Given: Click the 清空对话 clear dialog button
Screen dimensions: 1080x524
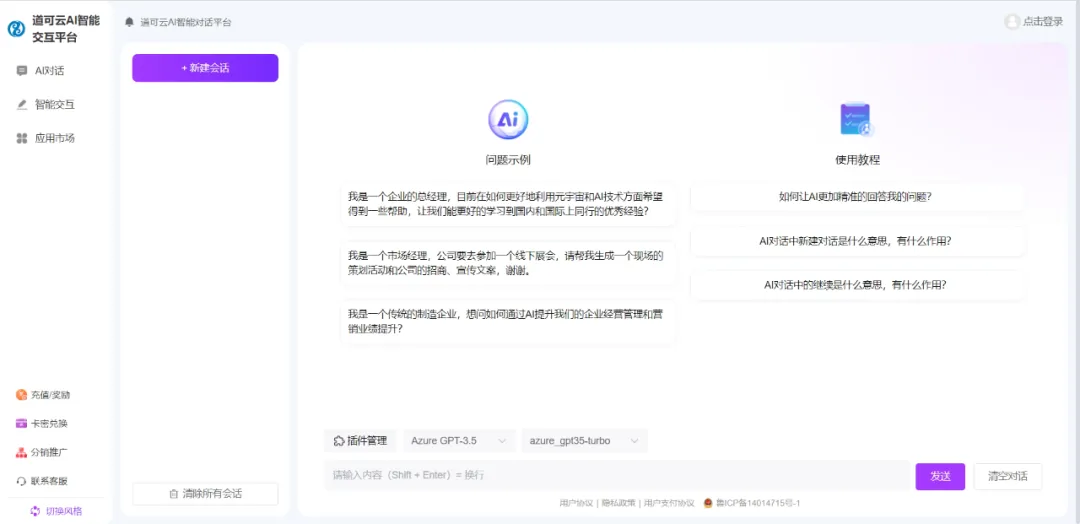Looking at the screenshot, I should click(1007, 476).
